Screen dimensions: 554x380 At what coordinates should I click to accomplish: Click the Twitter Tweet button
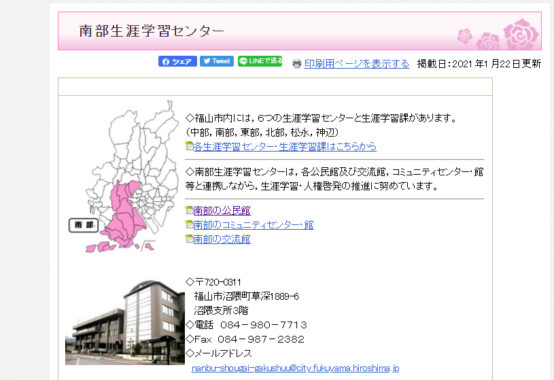point(217,61)
